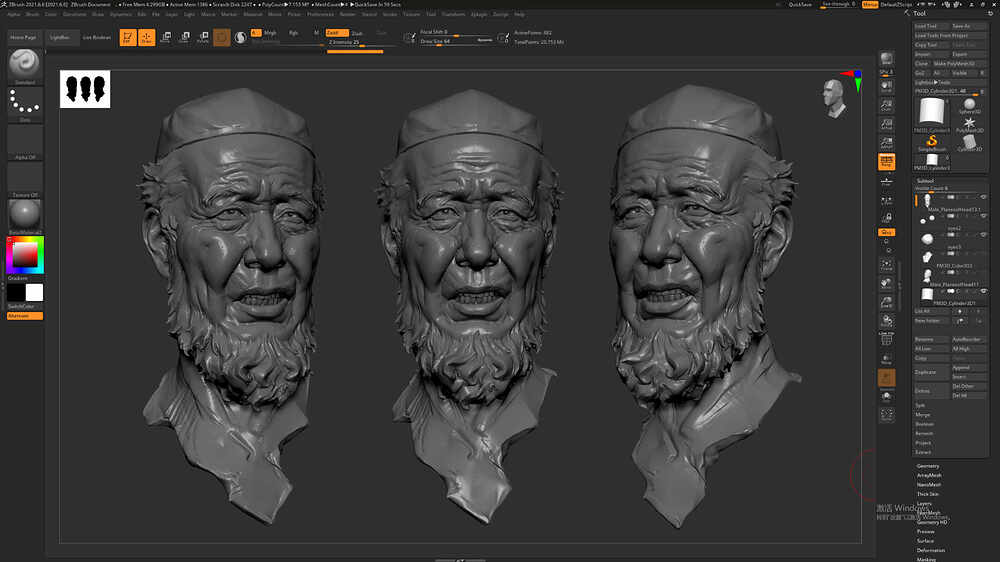Select the white main color swatch
The height and width of the screenshot is (562, 1000).
34,293
